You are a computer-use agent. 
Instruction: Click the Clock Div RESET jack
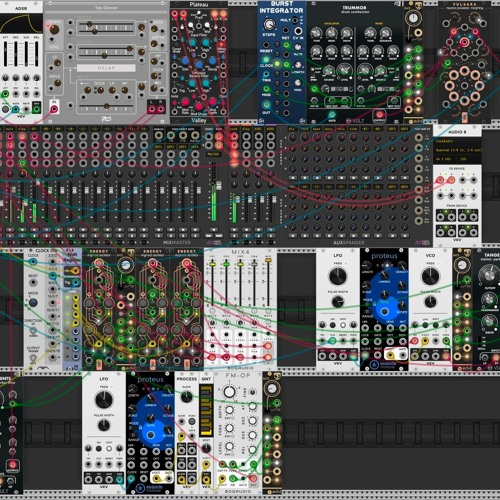(33, 283)
